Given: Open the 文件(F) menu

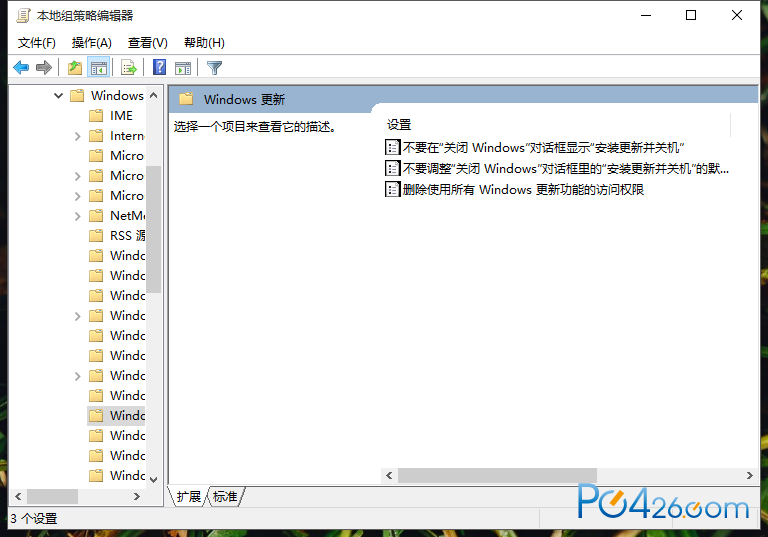Looking at the screenshot, I should click(37, 43).
